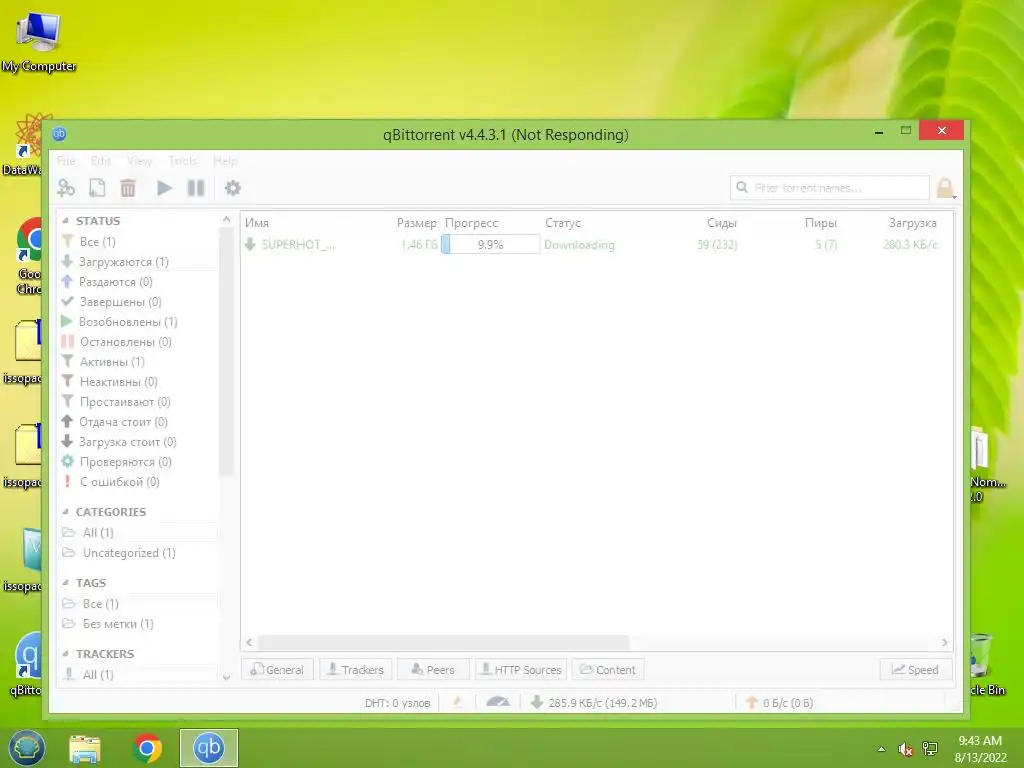Collapse the STATUS section
The width and height of the screenshot is (1024, 768).
click(x=65, y=221)
